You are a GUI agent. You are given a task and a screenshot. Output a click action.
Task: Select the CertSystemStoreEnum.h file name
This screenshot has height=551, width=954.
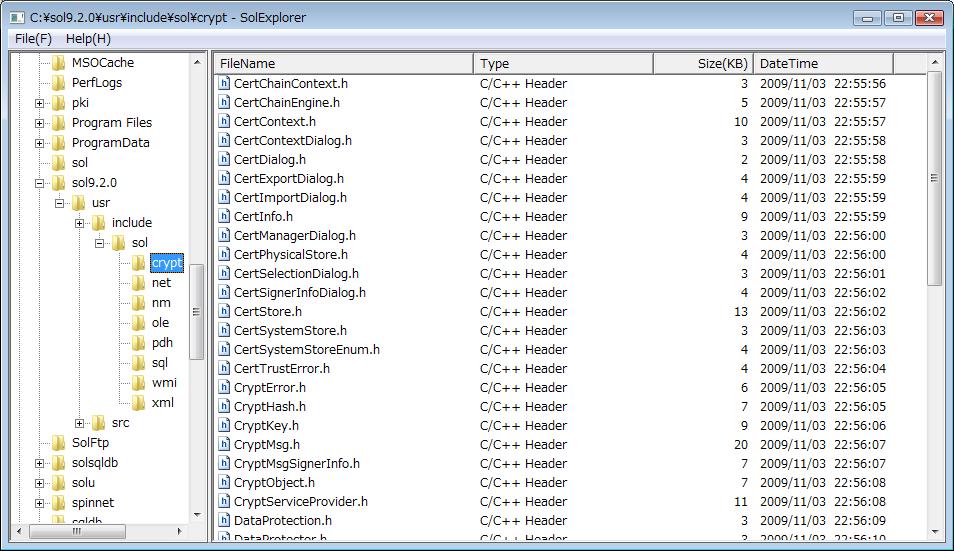[307, 350]
